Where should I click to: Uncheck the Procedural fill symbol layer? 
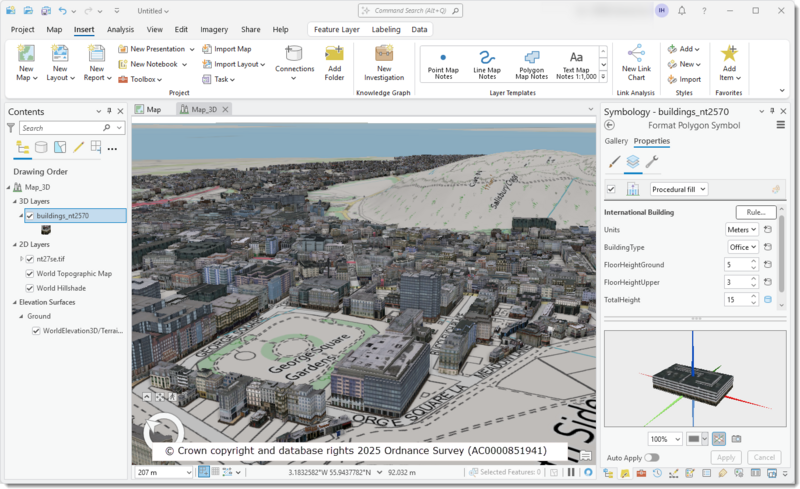(x=611, y=189)
